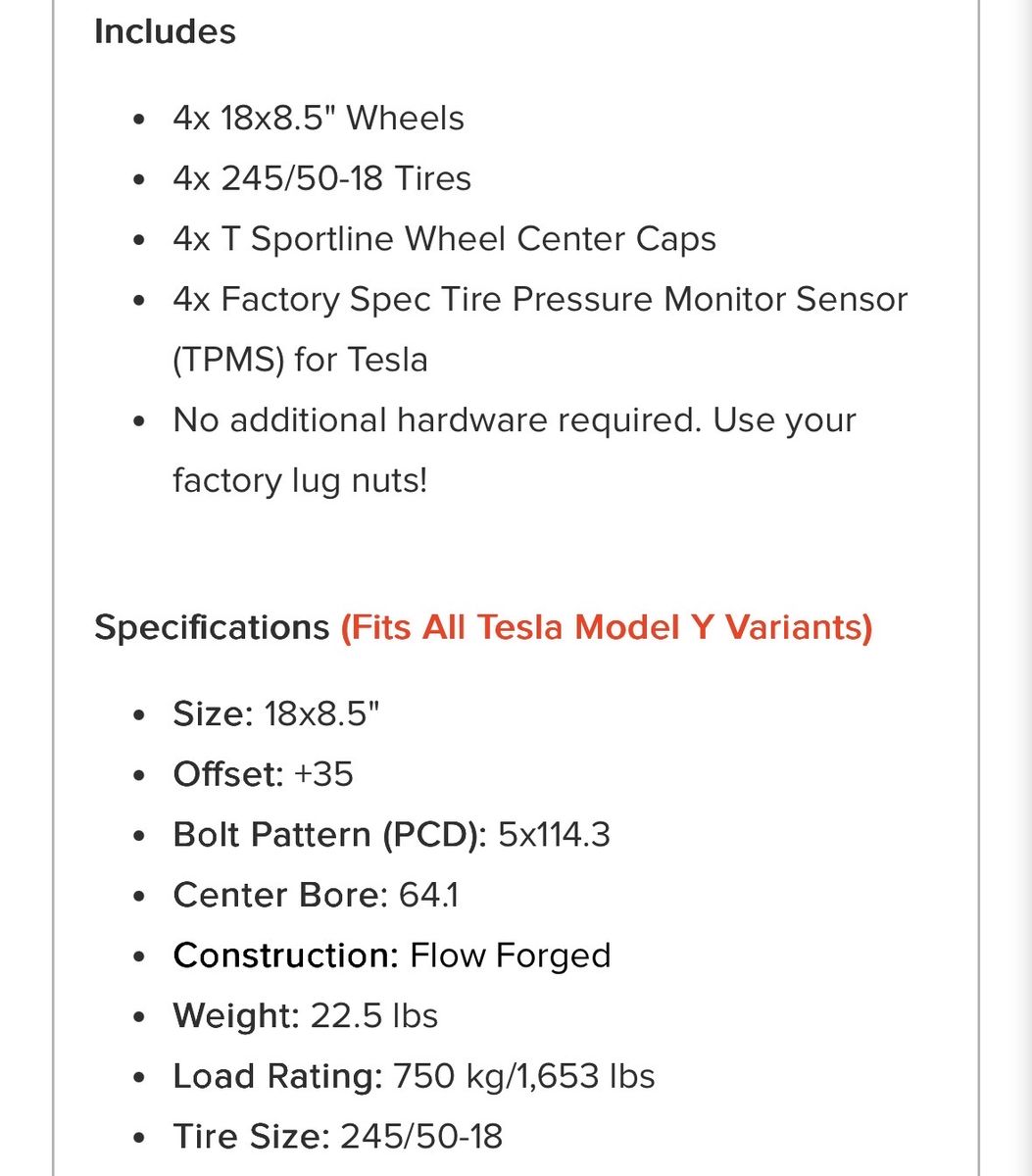Click the Includes heading

(165, 31)
